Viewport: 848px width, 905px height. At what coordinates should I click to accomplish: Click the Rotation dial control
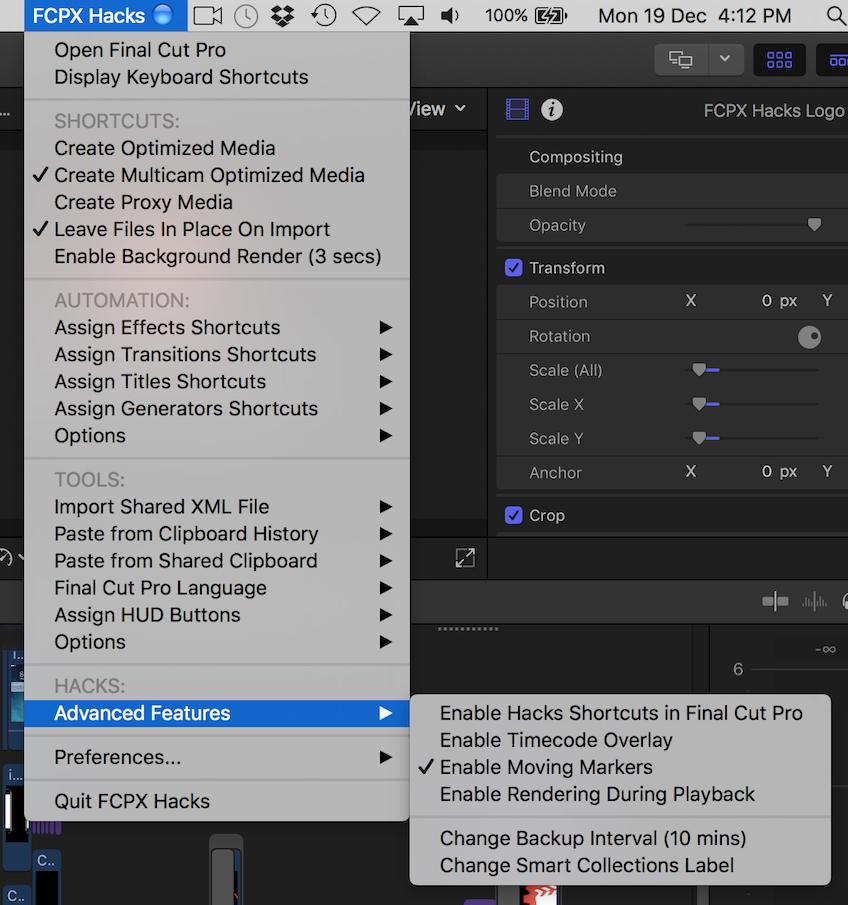(x=809, y=337)
